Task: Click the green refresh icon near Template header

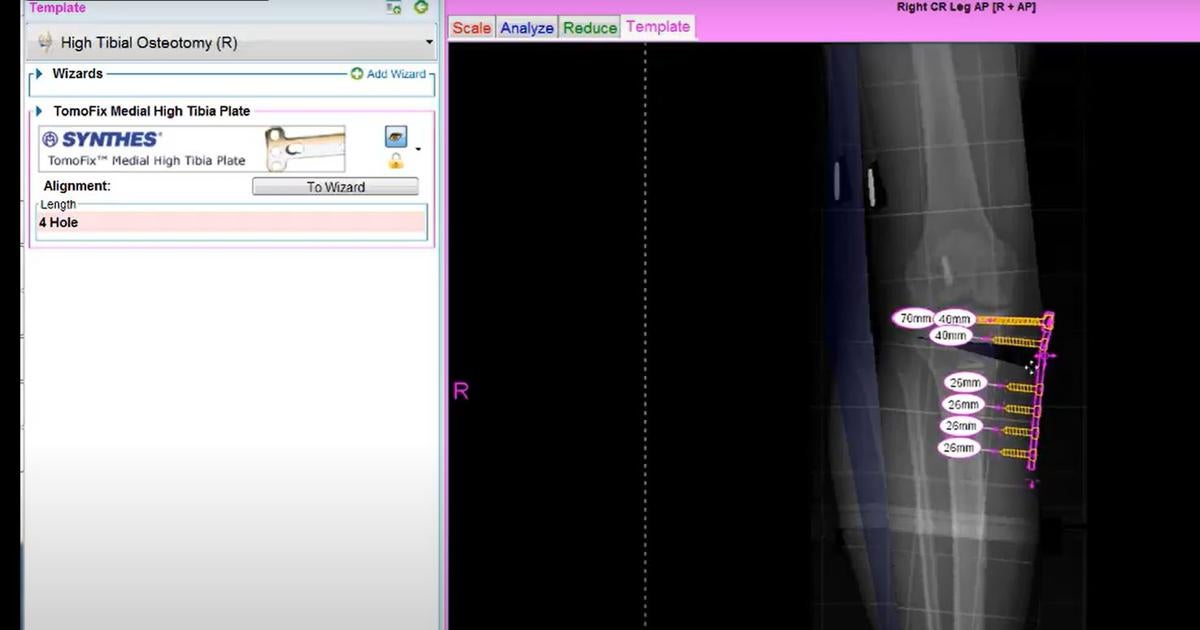Action: 421,8
